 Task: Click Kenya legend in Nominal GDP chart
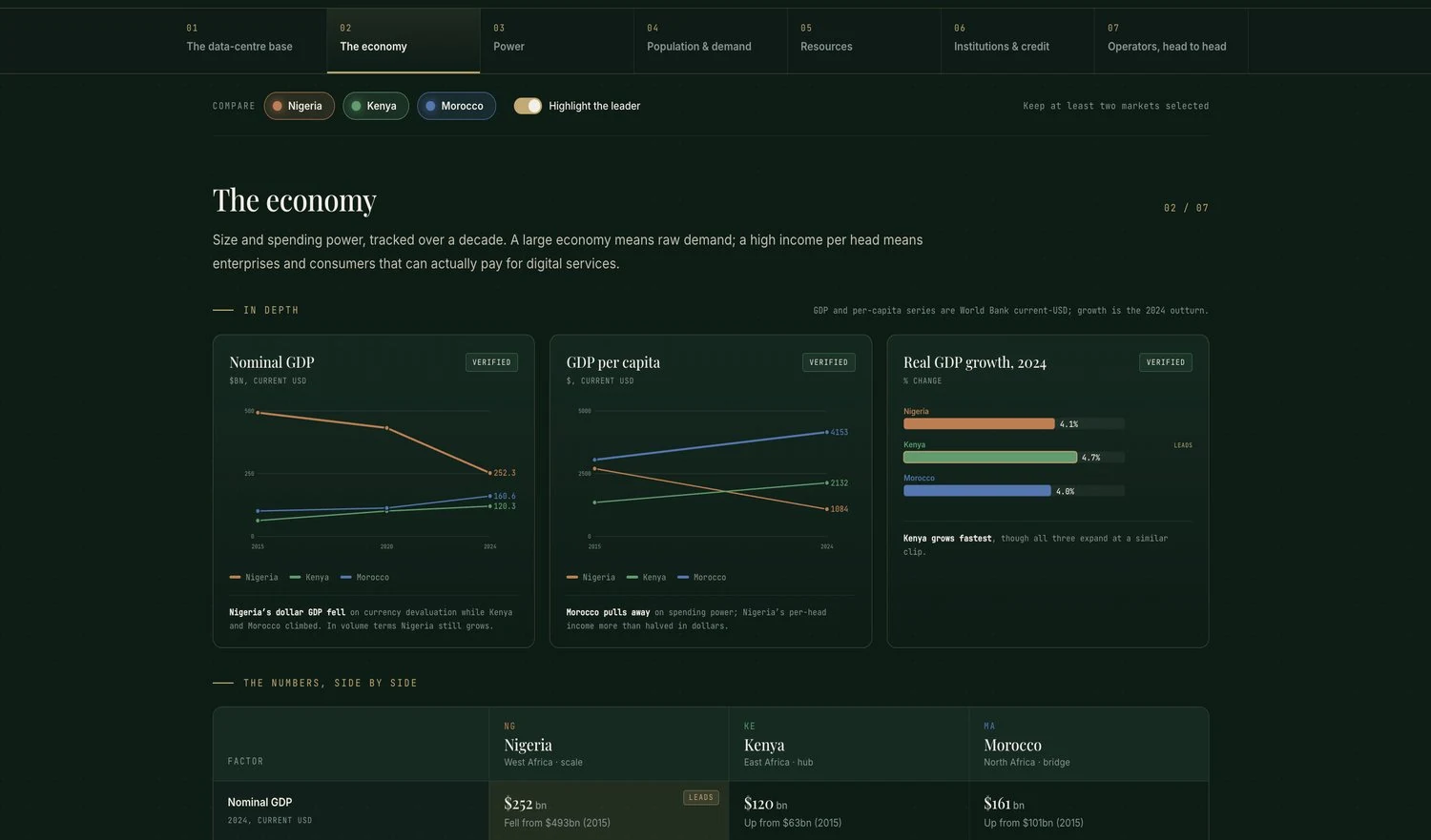[309, 577]
